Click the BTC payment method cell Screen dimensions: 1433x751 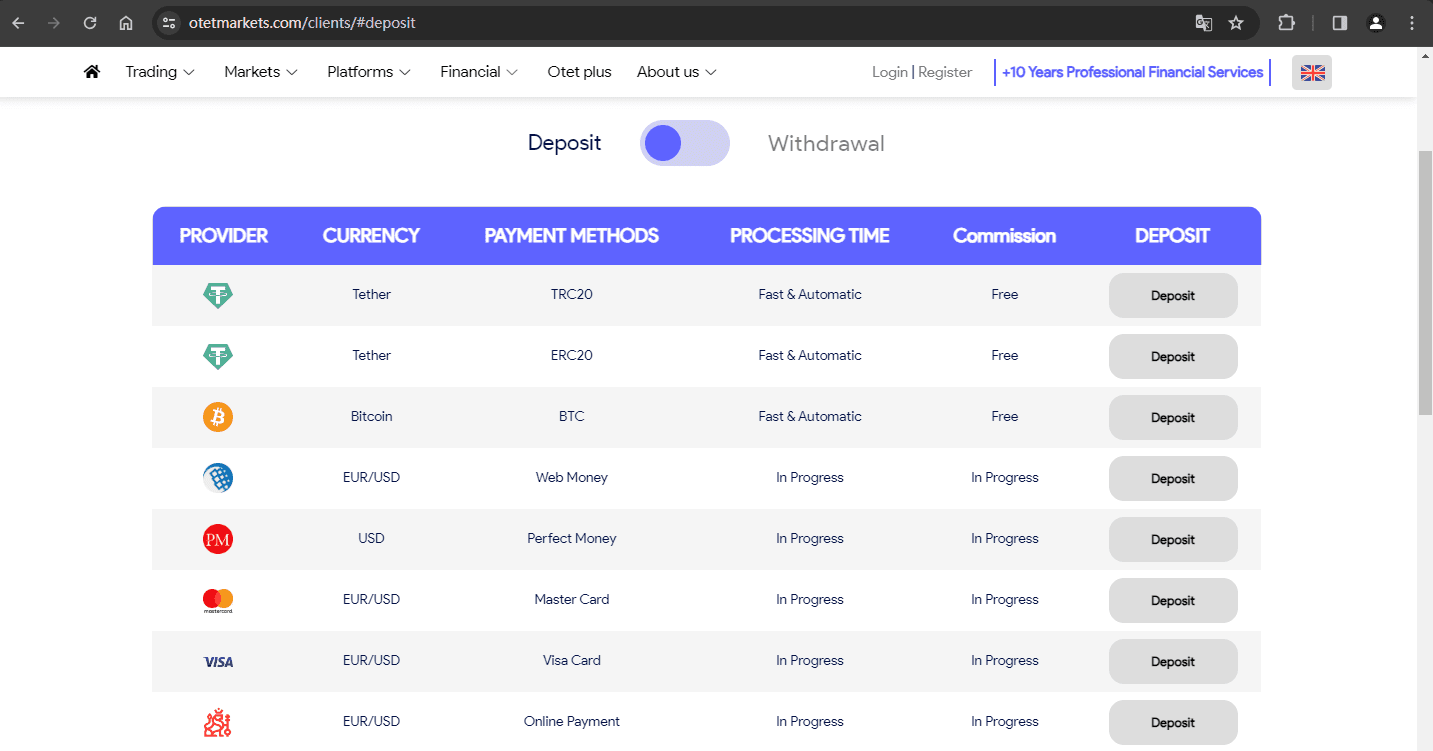click(571, 417)
